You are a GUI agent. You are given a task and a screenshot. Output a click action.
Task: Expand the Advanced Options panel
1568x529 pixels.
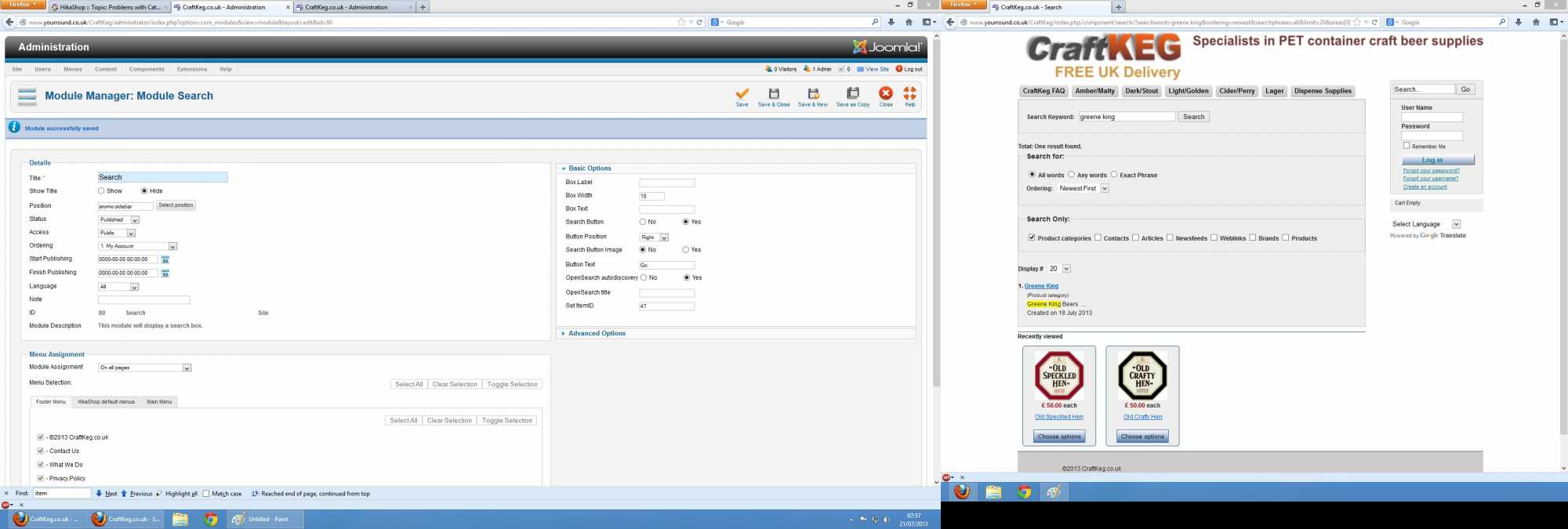click(597, 334)
